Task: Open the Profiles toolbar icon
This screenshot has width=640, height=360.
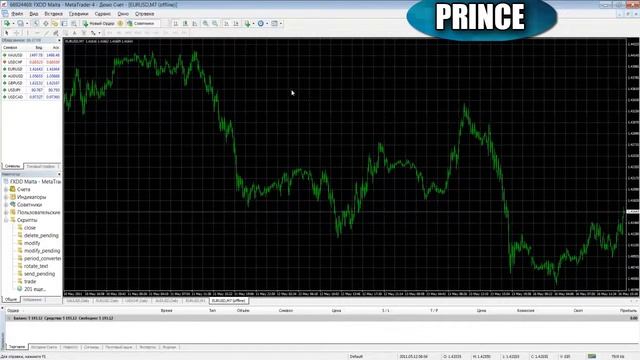Action: 20,24
